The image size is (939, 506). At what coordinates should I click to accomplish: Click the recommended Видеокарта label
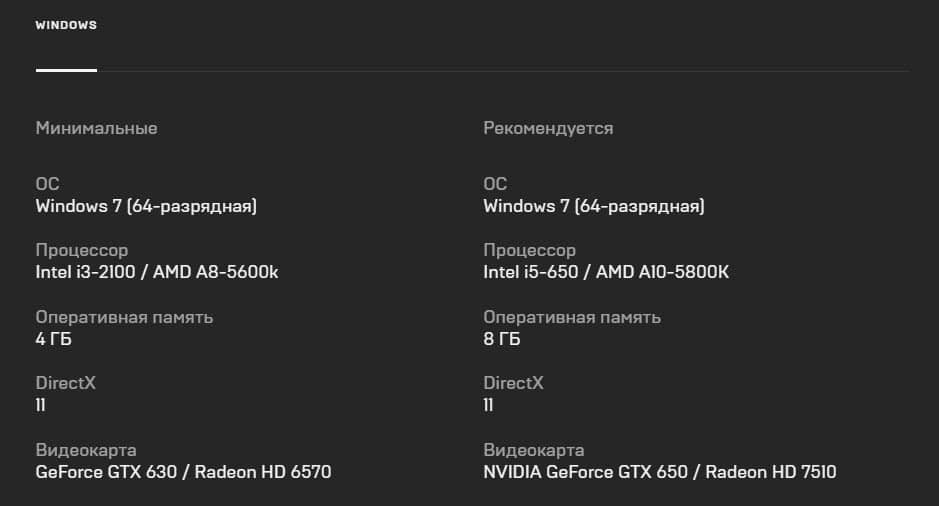pos(534,450)
